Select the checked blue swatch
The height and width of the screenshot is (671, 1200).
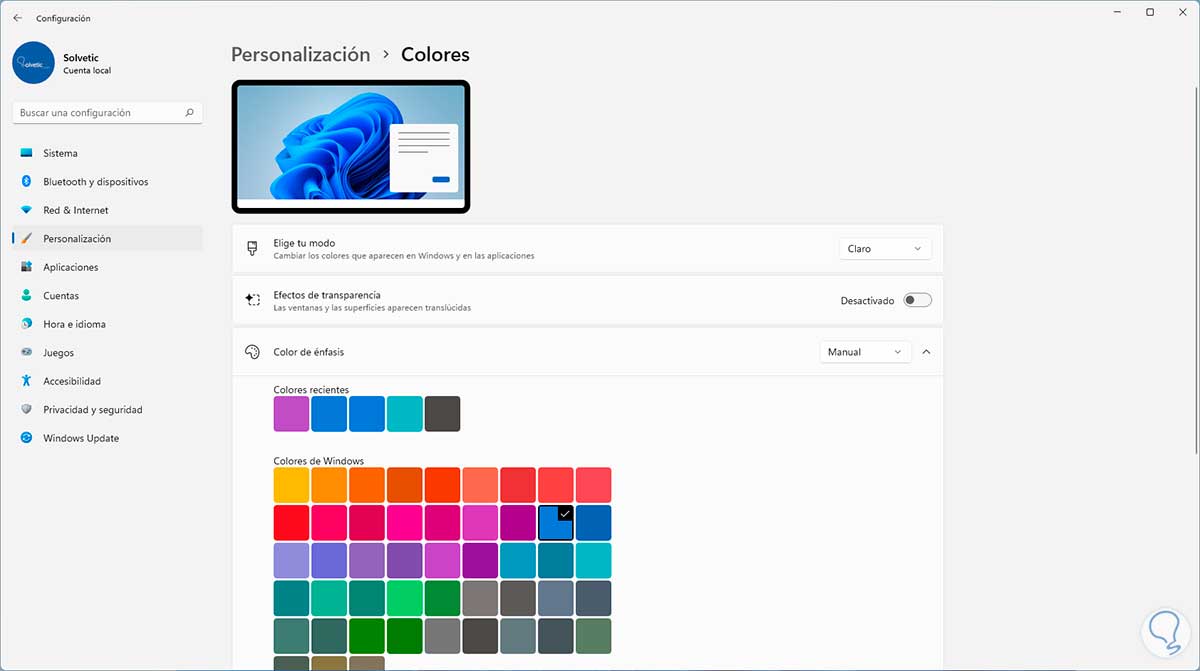[555, 523]
